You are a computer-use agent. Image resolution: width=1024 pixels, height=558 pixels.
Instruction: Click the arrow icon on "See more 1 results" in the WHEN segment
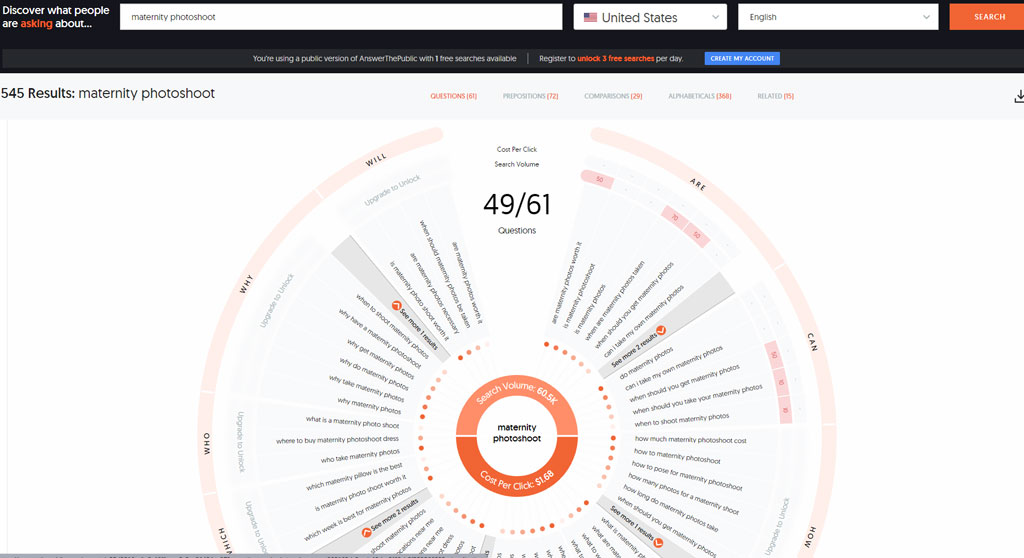coord(396,306)
